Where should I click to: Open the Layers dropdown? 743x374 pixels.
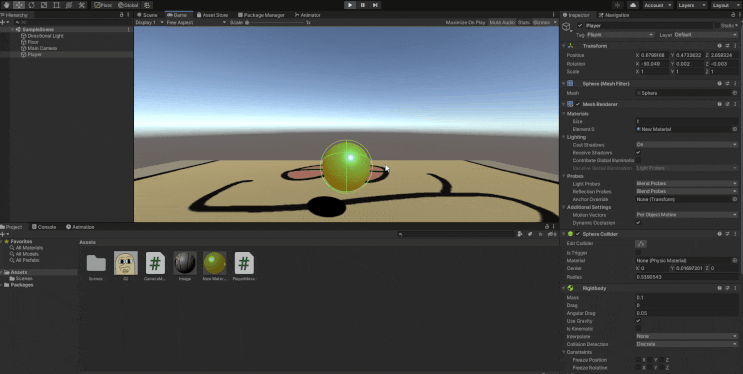(x=692, y=5)
